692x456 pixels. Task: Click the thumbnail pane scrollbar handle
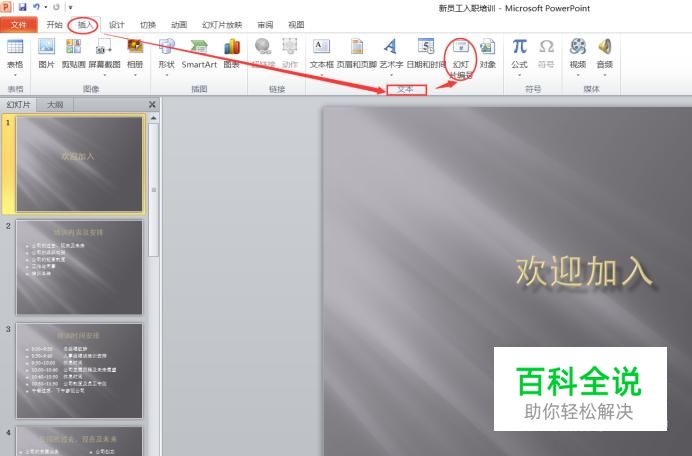point(154,190)
